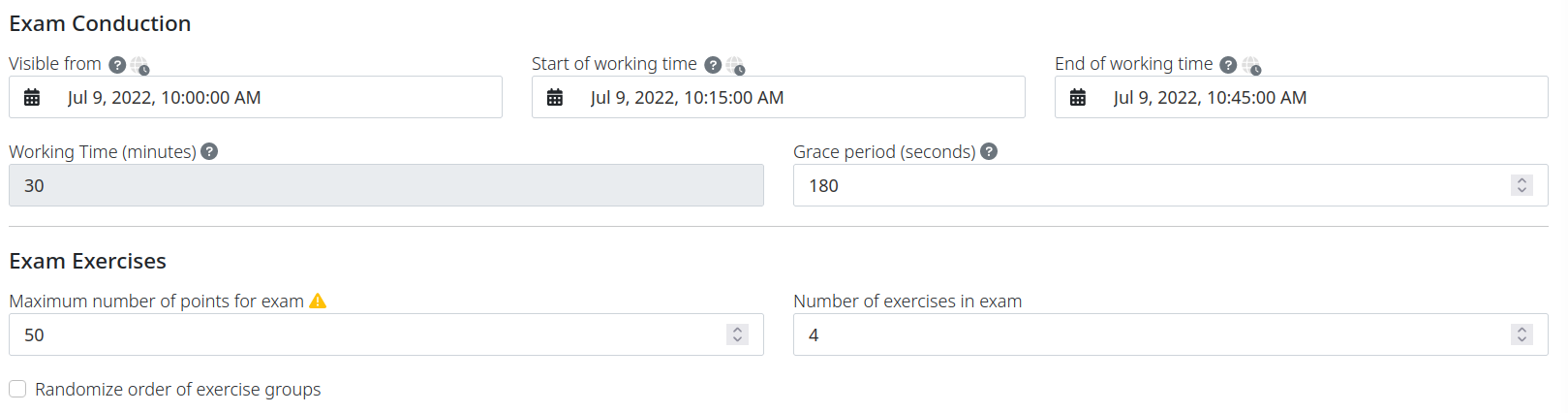Click the Randomize order of exercise groups label

click(x=178, y=390)
